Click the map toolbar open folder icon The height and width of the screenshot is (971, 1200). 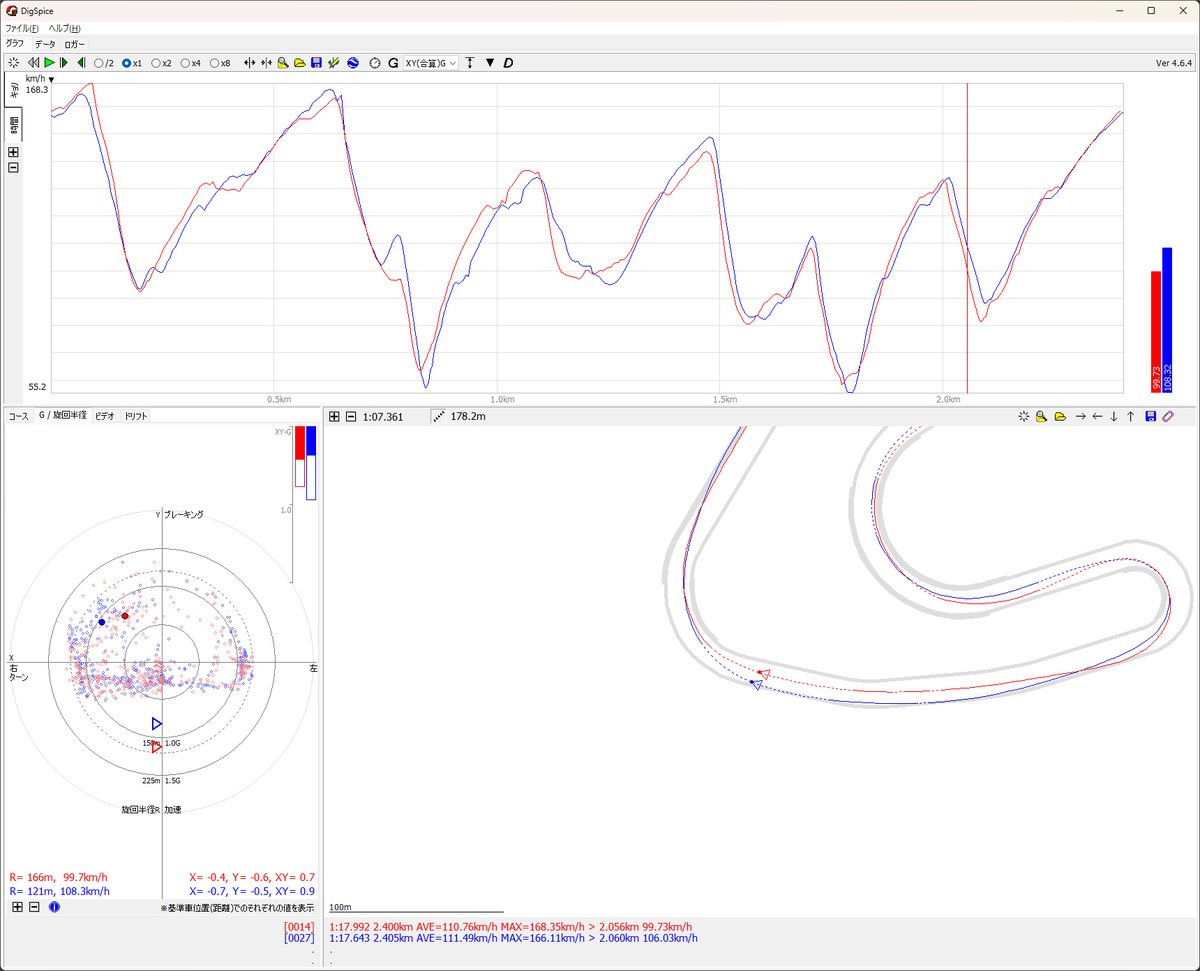click(1060, 416)
